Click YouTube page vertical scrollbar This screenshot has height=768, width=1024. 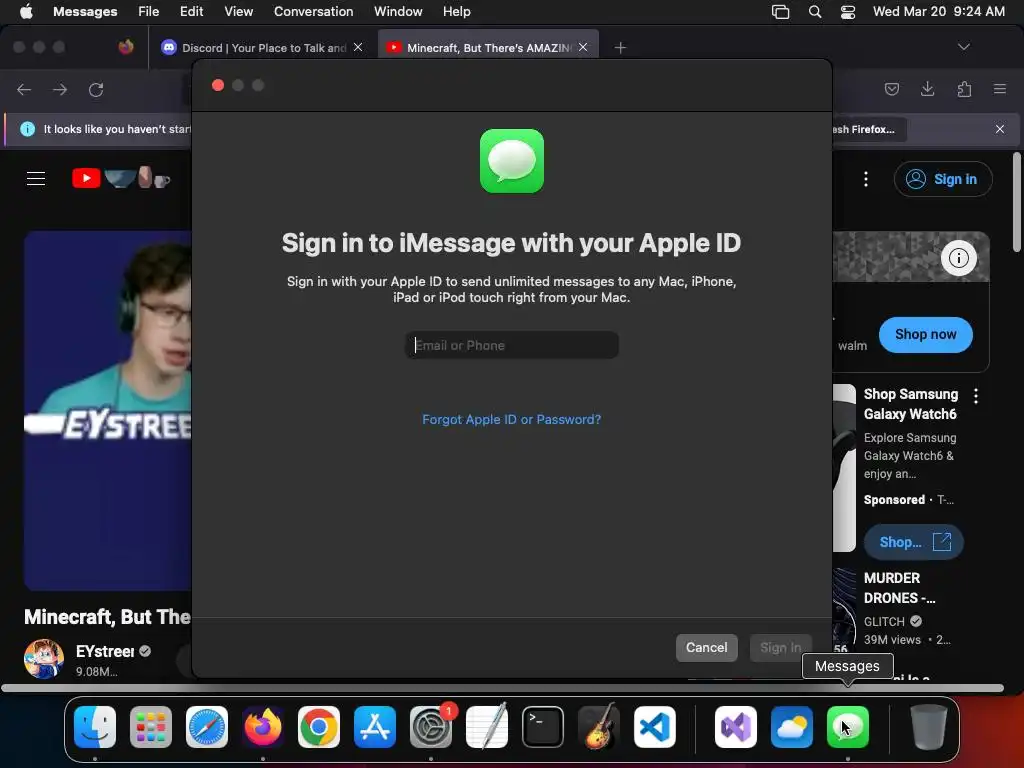point(1017,202)
